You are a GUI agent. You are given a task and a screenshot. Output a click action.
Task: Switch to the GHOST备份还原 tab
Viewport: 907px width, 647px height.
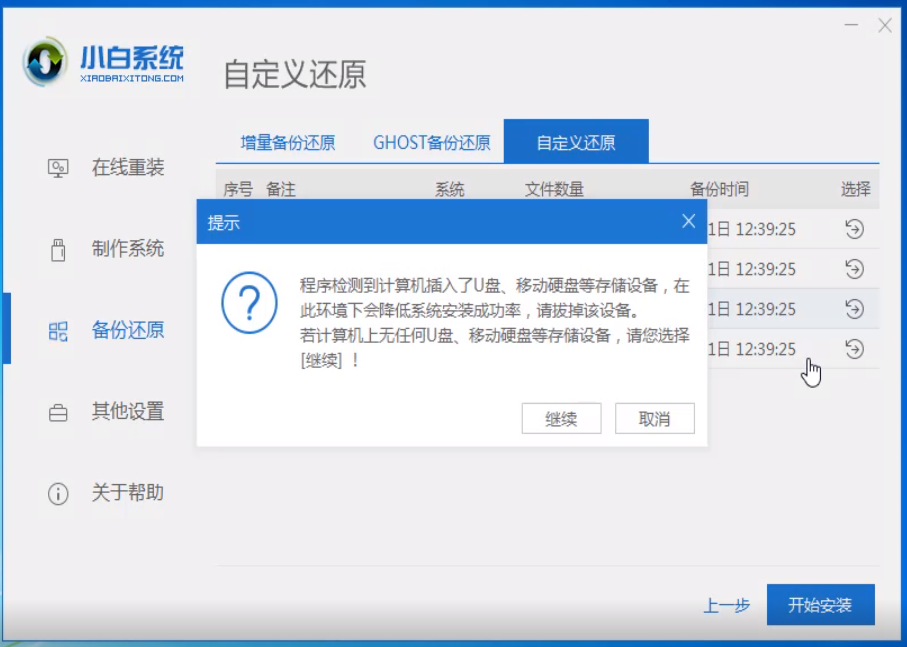pyautogui.click(x=432, y=142)
